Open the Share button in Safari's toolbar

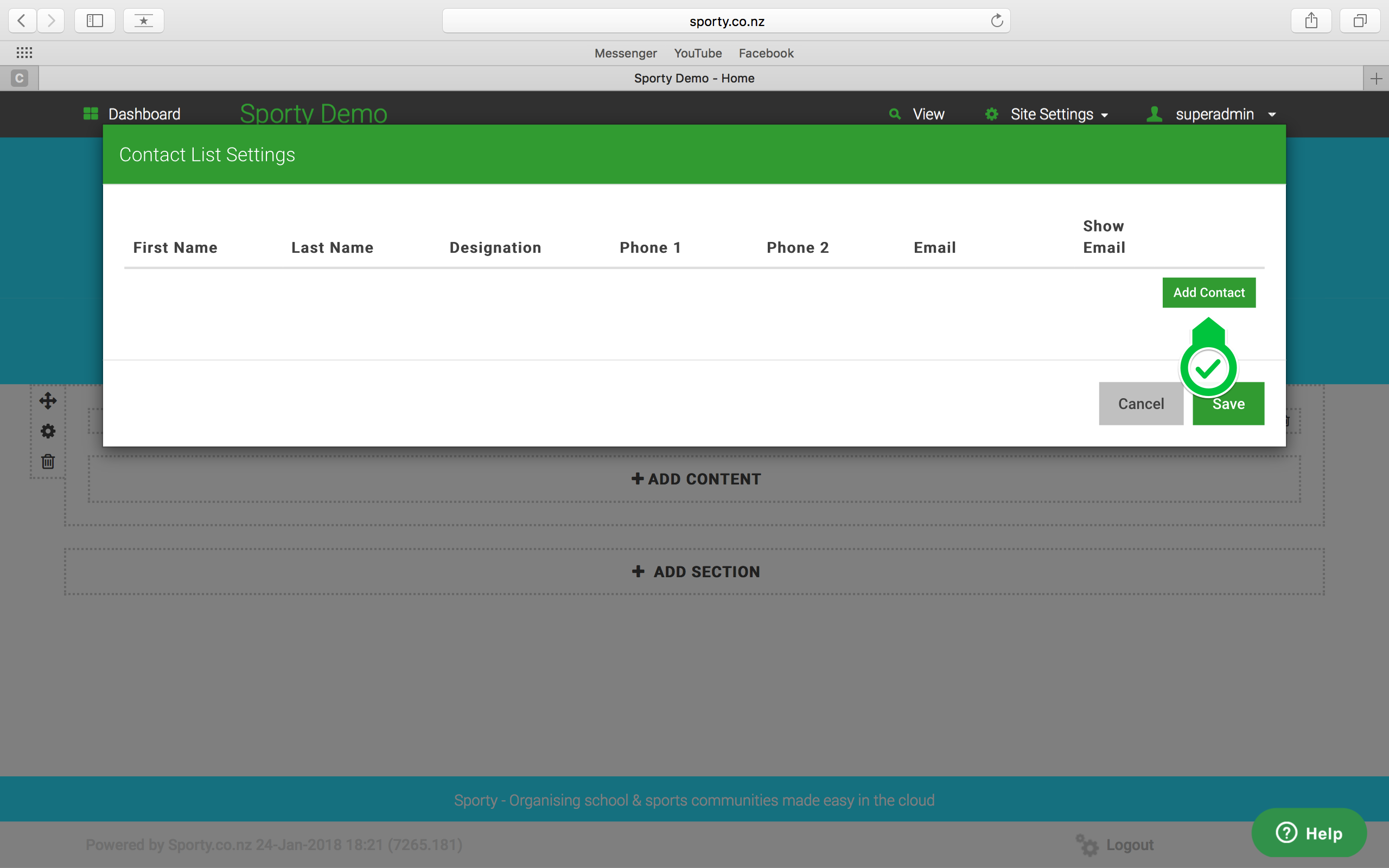tap(1311, 21)
